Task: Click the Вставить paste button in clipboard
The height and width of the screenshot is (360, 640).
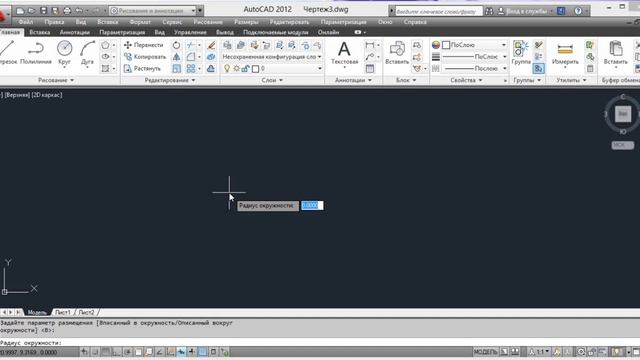Action: [x=616, y=53]
